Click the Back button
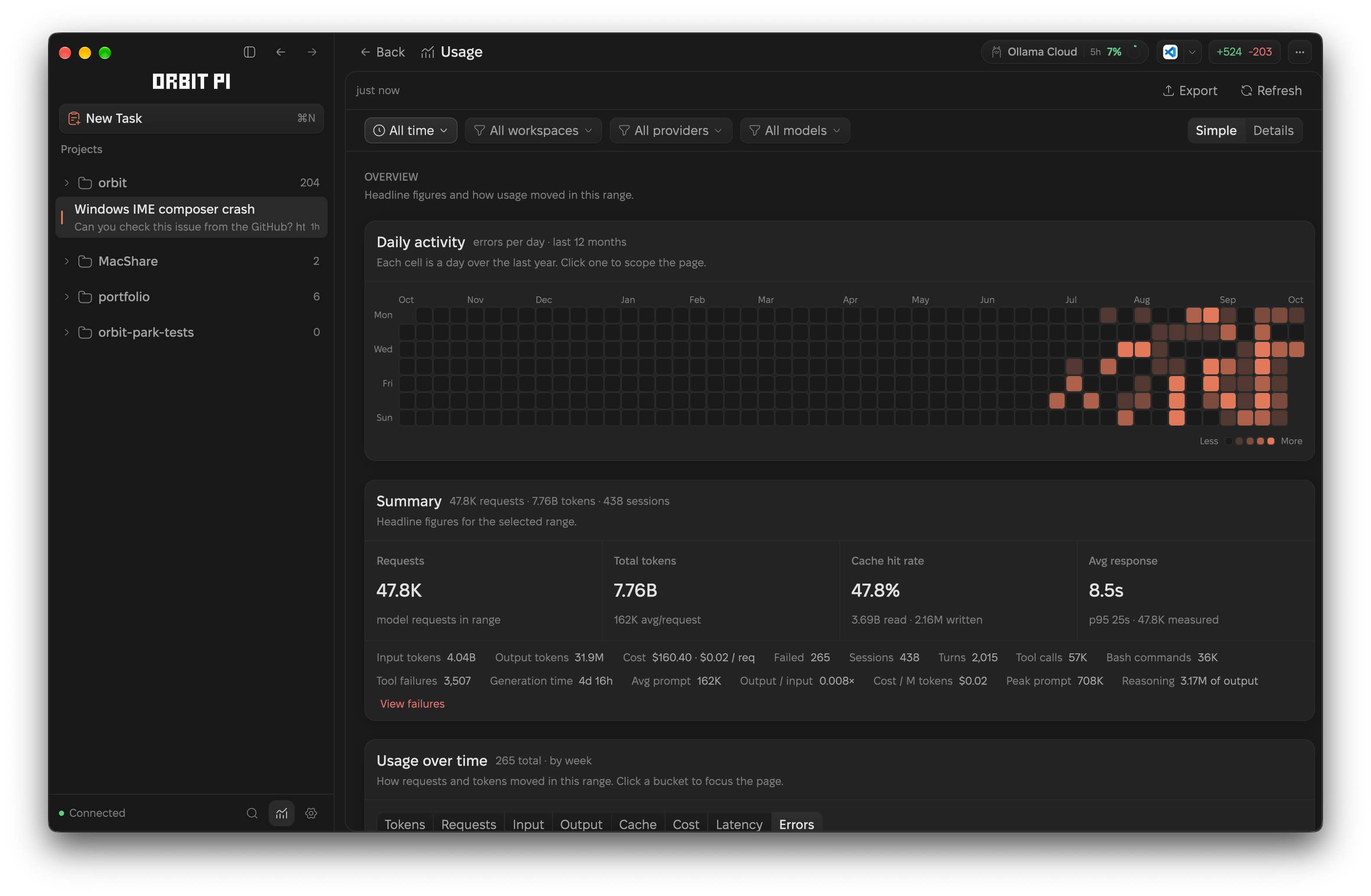The image size is (1371, 896). pyautogui.click(x=383, y=52)
